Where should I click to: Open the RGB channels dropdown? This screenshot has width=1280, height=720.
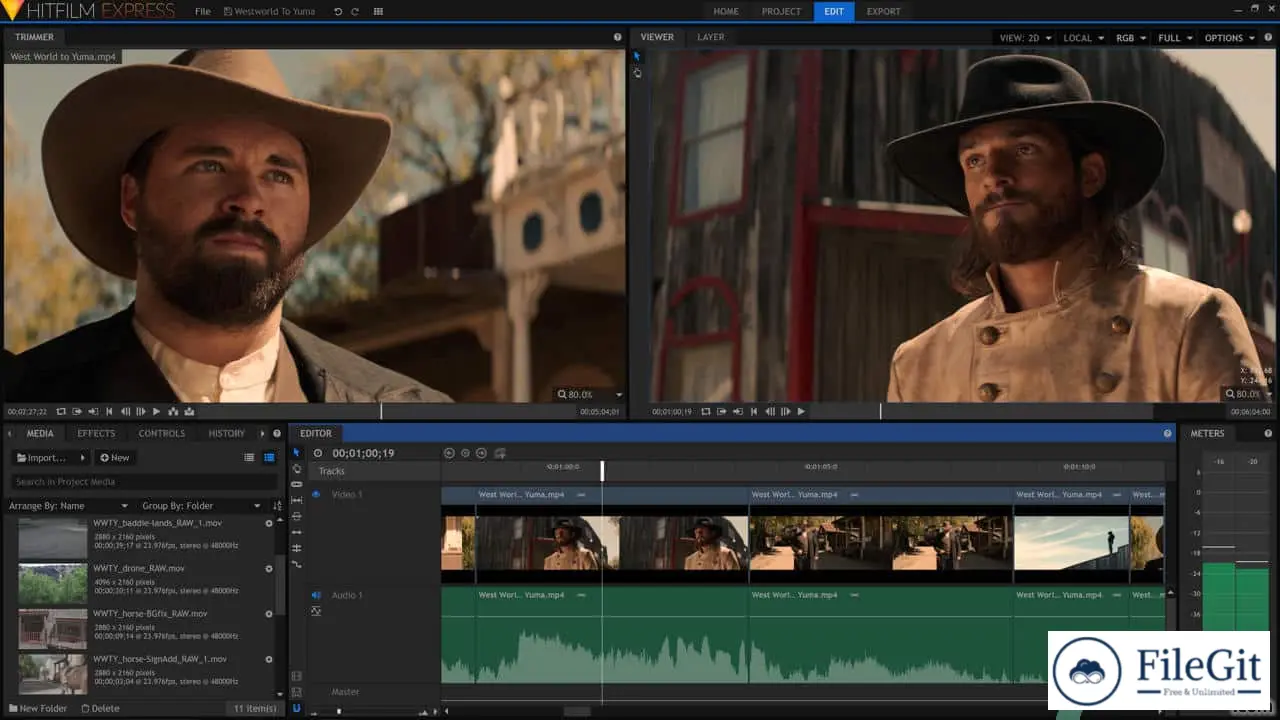[x=1131, y=38]
